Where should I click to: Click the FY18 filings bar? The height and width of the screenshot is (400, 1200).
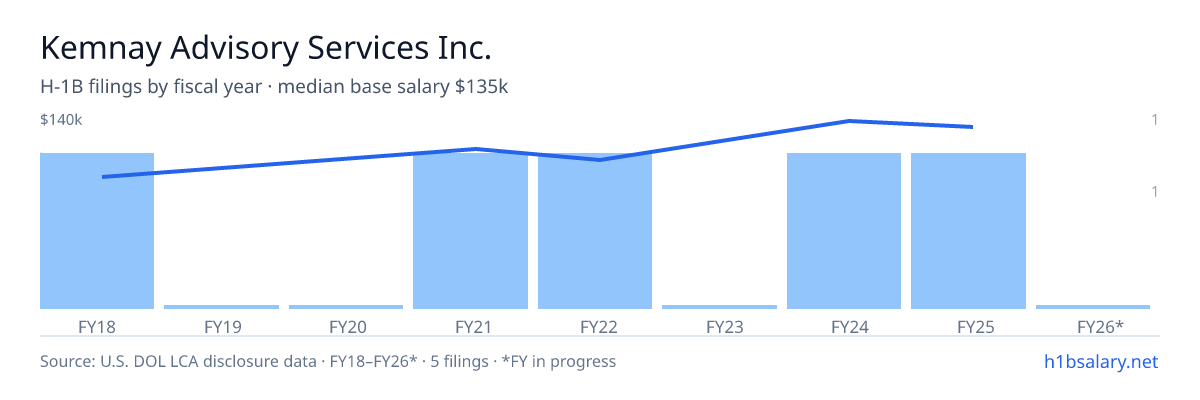tap(97, 231)
